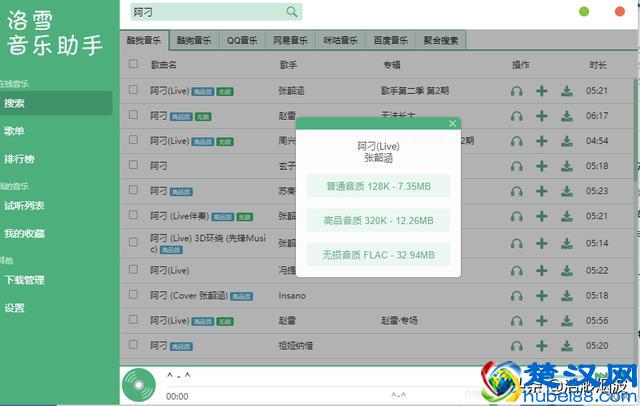Screen dimensions: 640x406
Task: Download the 05:20 song
Action: click(x=567, y=346)
